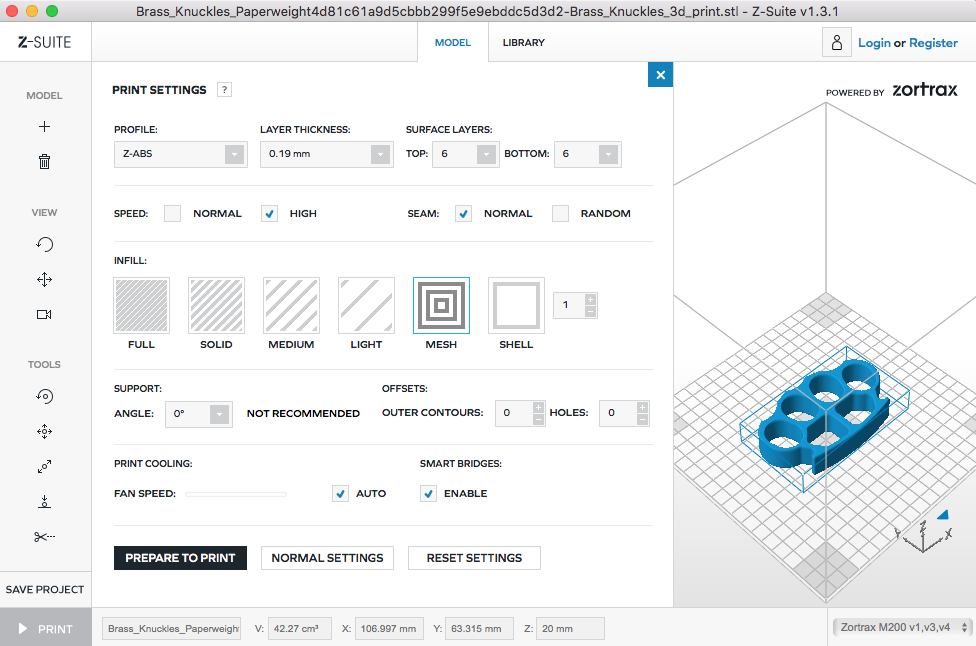Image resolution: width=976 pixels, height=646 pixels.
Task: Enable the Normal speed checkbox
Action: click(173, 213)
